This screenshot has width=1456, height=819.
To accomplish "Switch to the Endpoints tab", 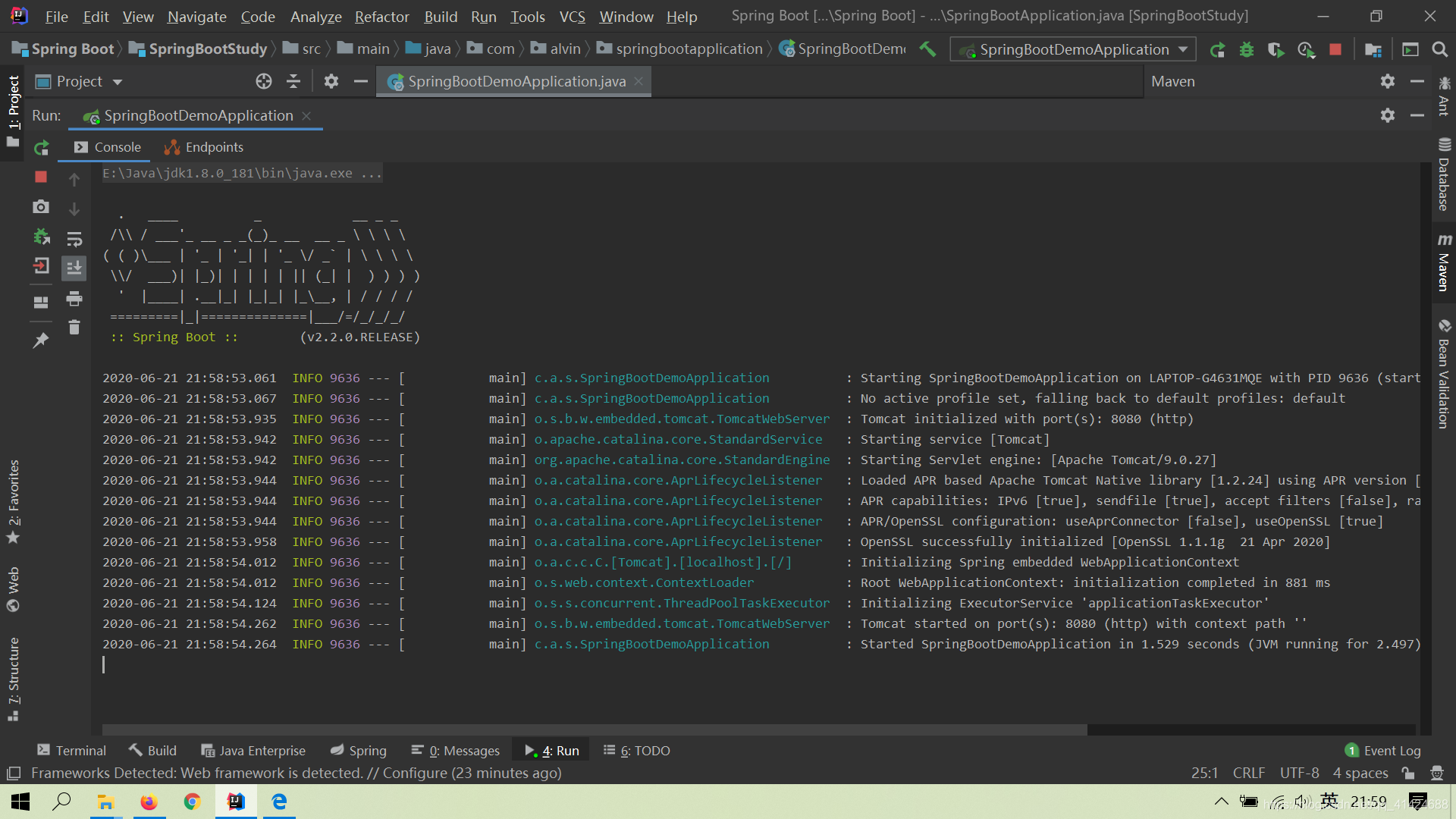I will (204, 147).
